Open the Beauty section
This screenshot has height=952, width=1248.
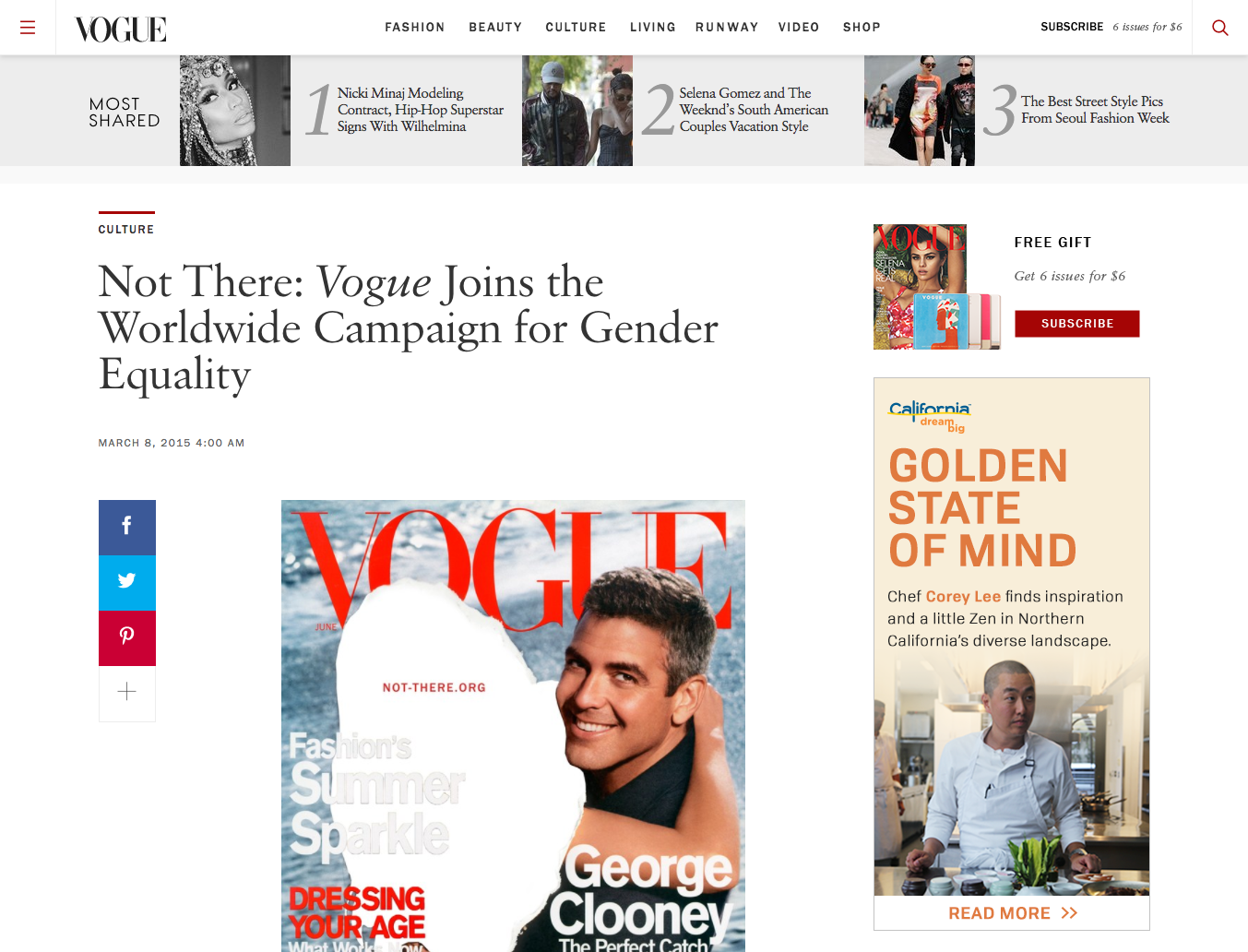tap(495, 28)
